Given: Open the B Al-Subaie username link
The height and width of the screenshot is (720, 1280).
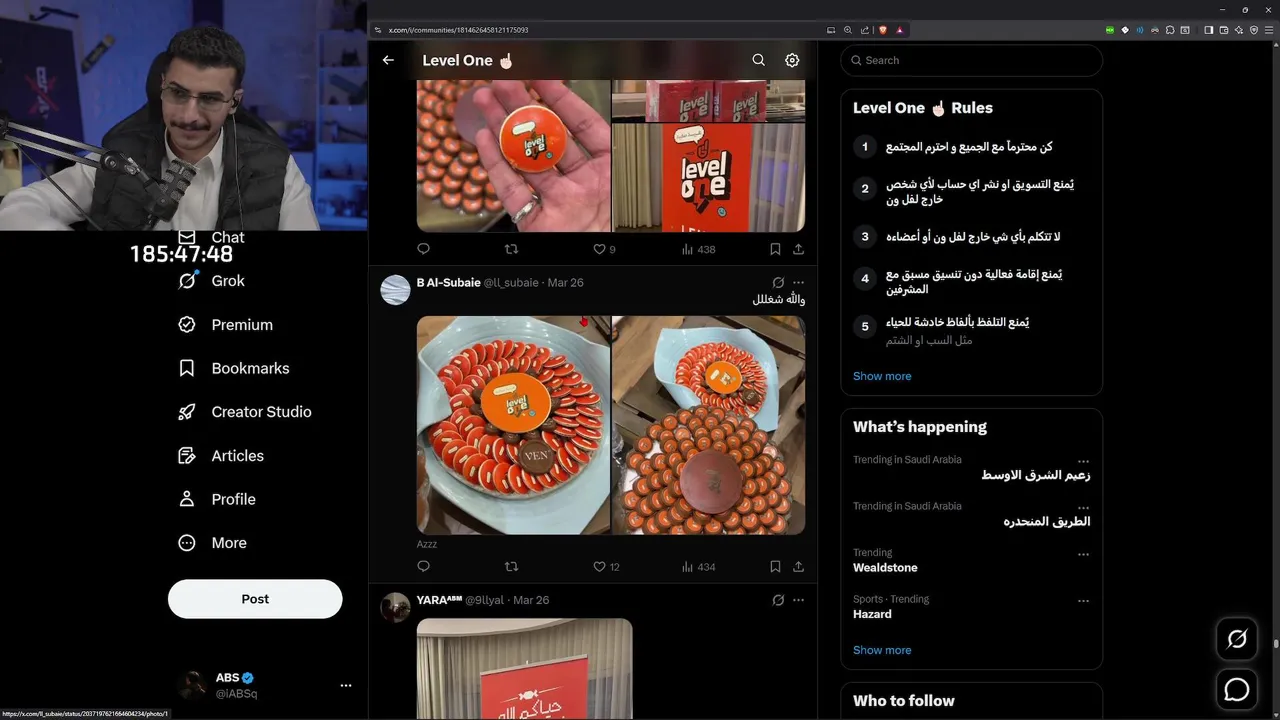Looking at the screenshot, I should point(448,282).
